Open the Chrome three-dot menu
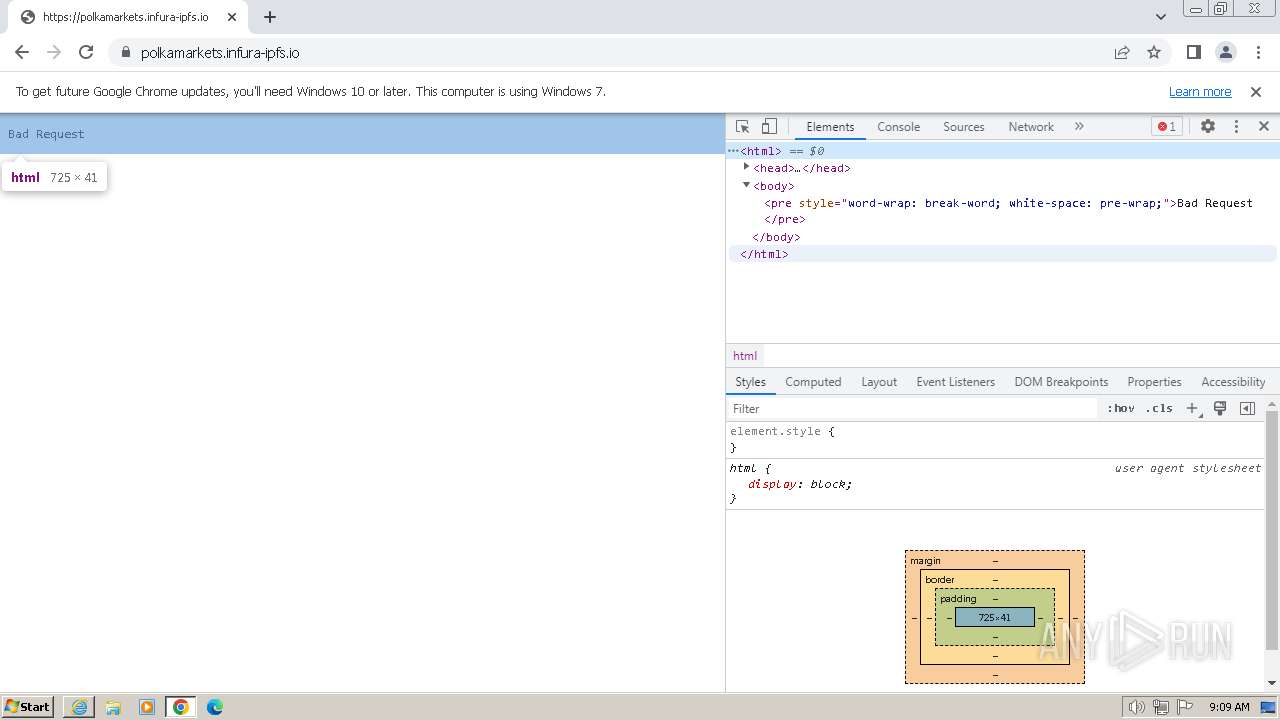Image resolution: width=1280 pixels, height=720 pixels. click(x=1256, y=52)
